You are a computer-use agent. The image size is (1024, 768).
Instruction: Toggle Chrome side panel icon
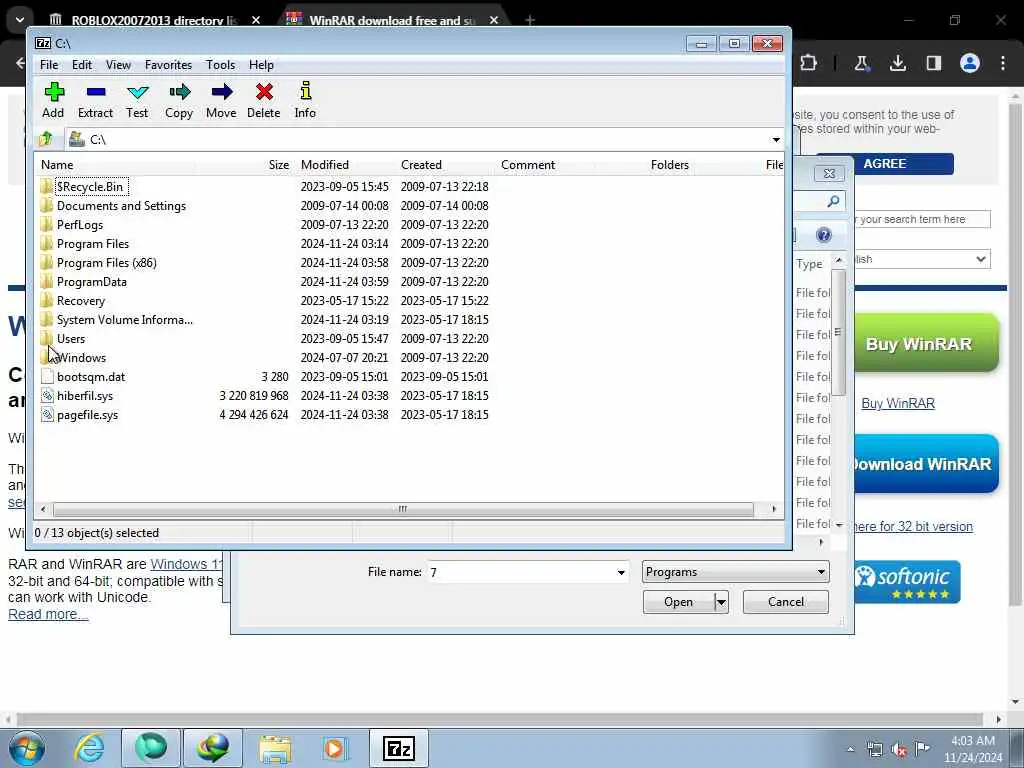click(x=934, y=63)
